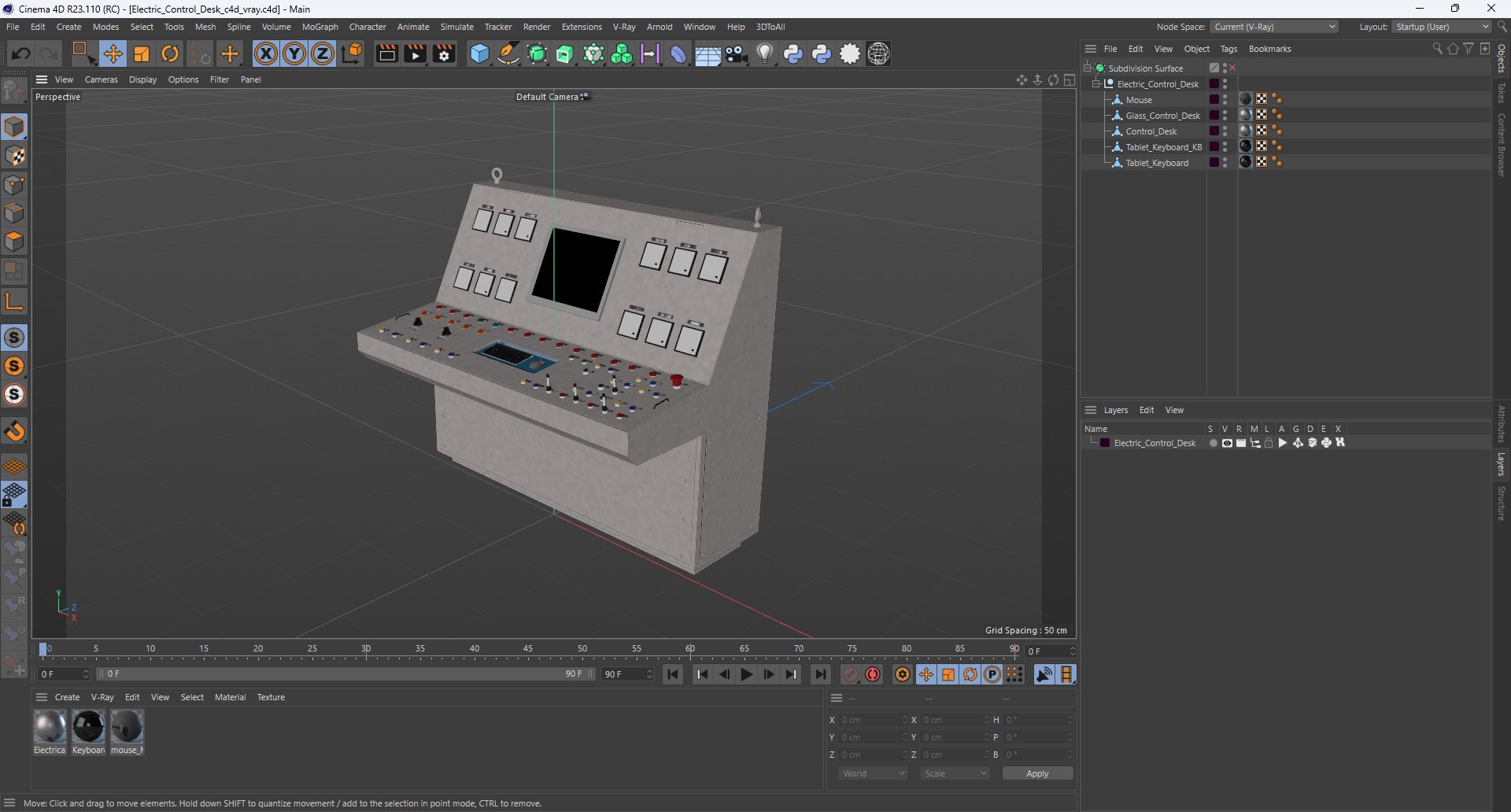Click the Play forward button

[x=746, y=674]
